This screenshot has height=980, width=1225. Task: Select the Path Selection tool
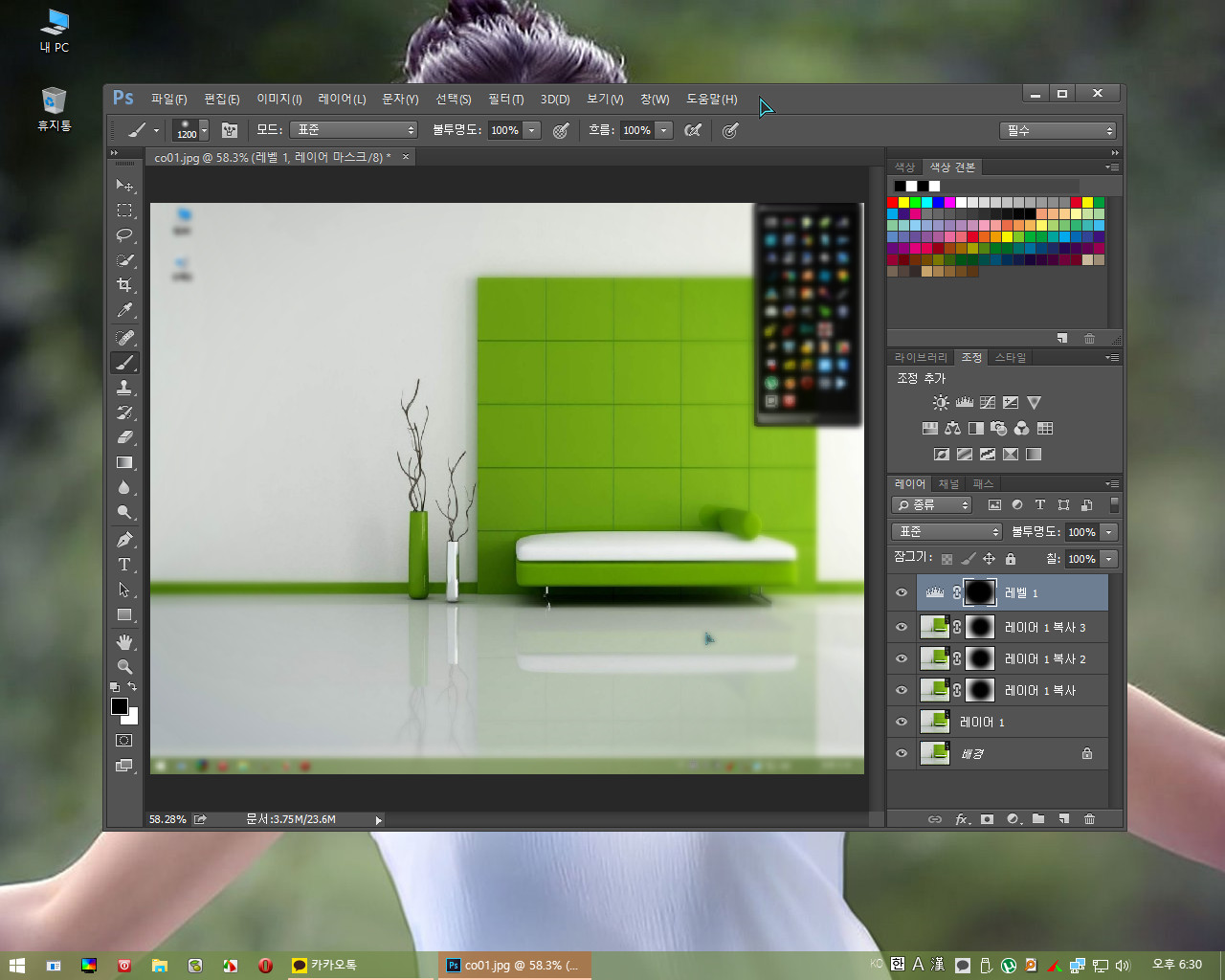coord(124,590)
